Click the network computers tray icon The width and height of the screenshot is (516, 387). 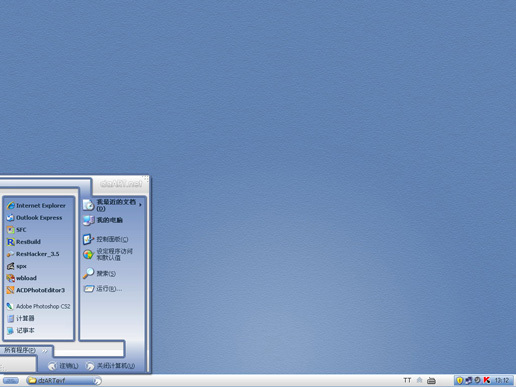click(469, 380)
